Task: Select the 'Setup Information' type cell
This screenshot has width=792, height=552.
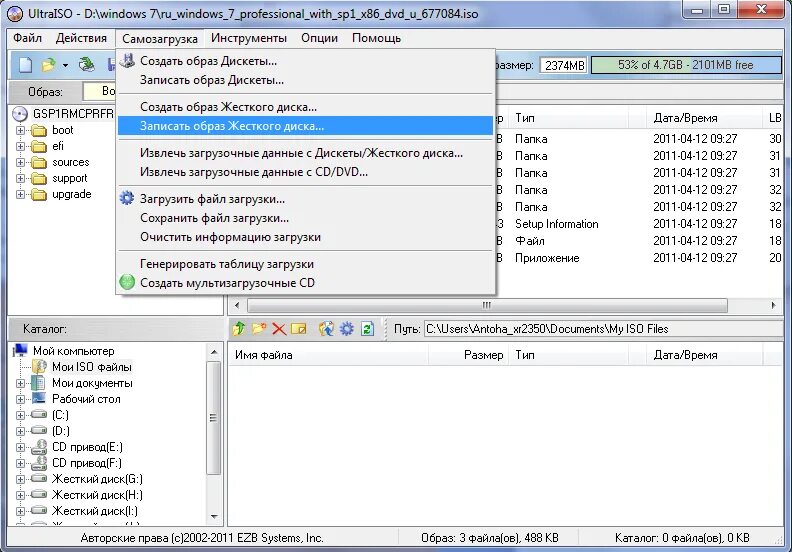Action: pyautogui.click(x=557, y=224)
